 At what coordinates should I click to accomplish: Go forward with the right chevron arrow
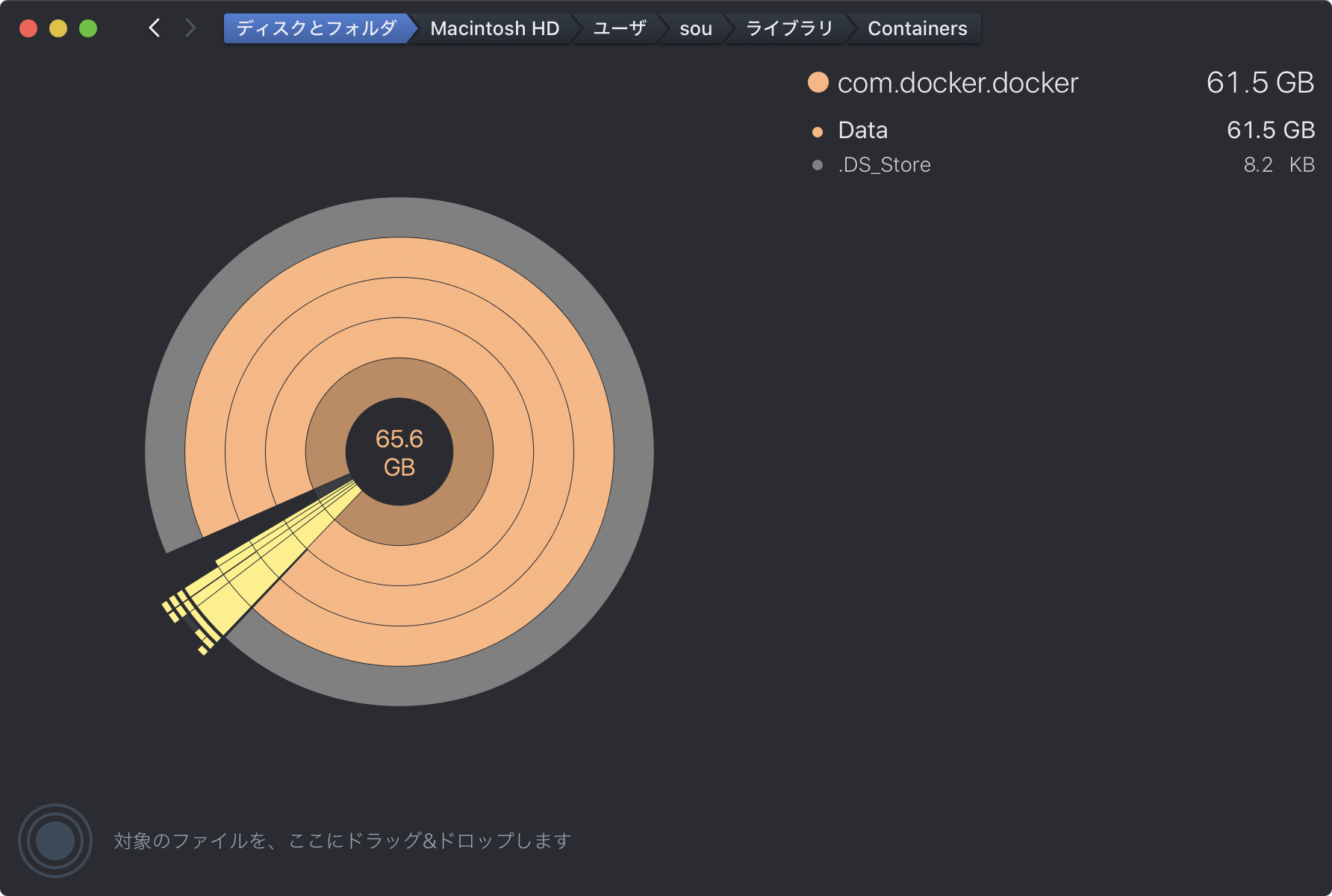pos(190,28)
